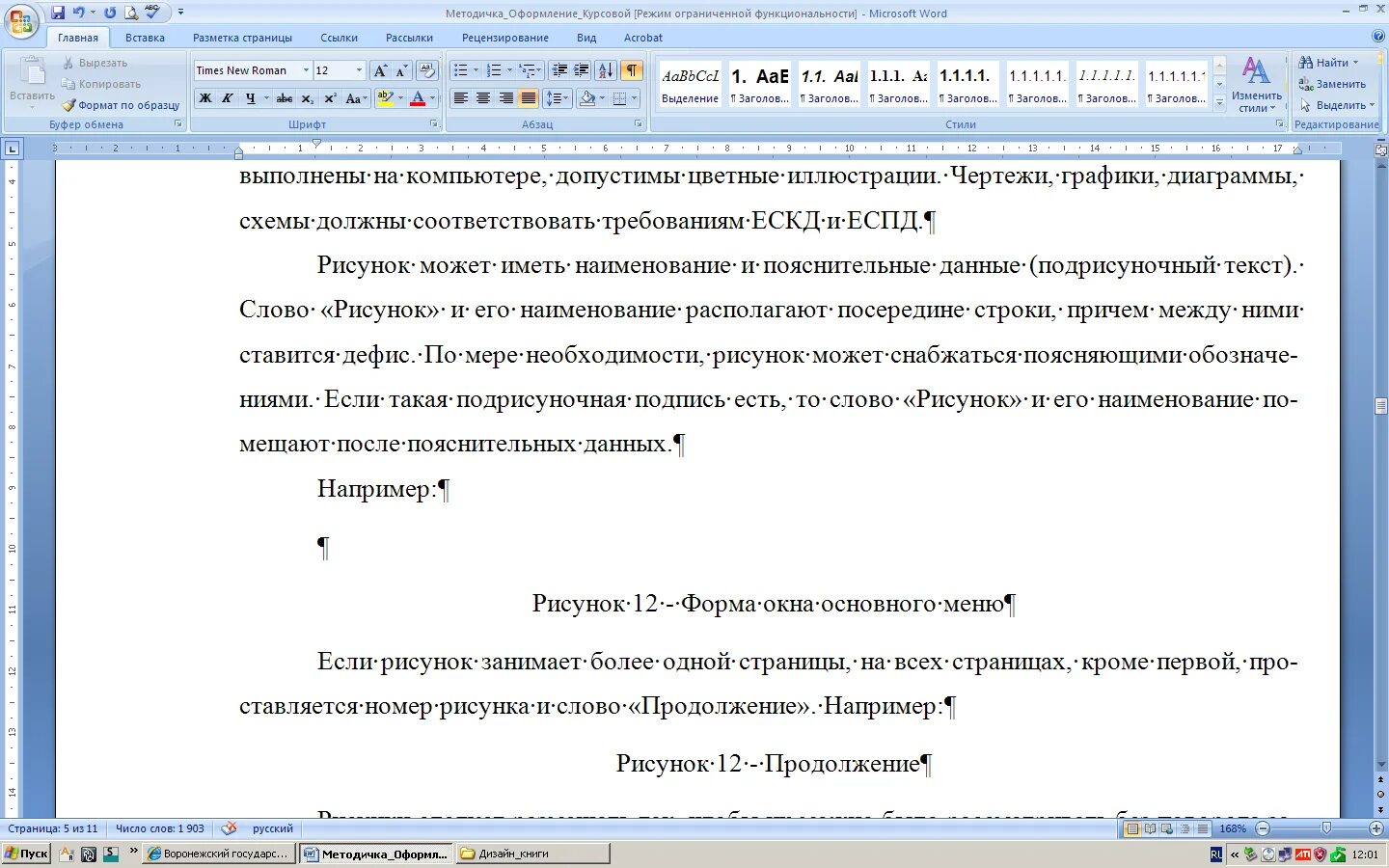Save the document with the floppy icon
This screenshot has width=1389, height=868.
(58, 13)
